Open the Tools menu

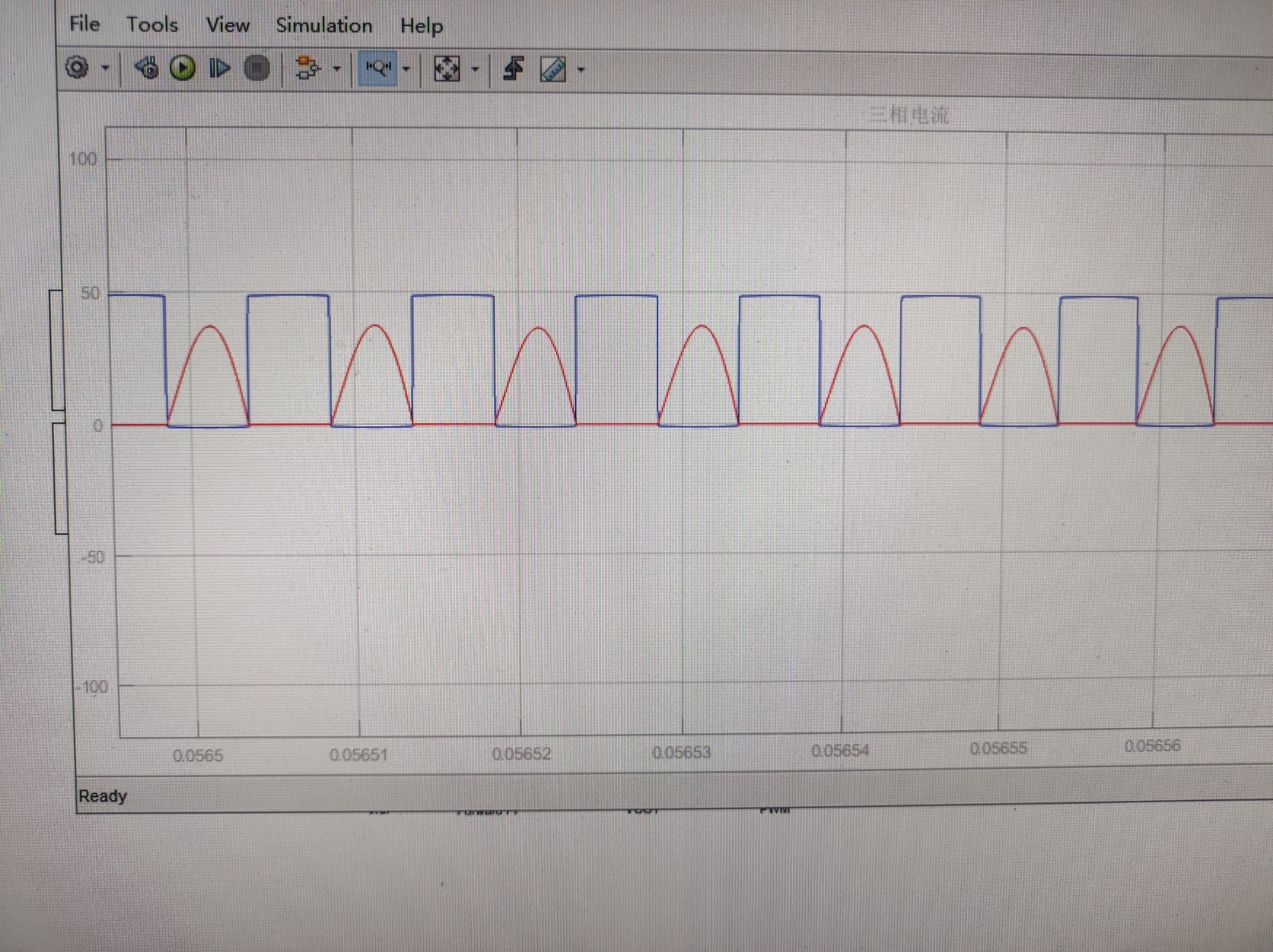pos(152,25)
